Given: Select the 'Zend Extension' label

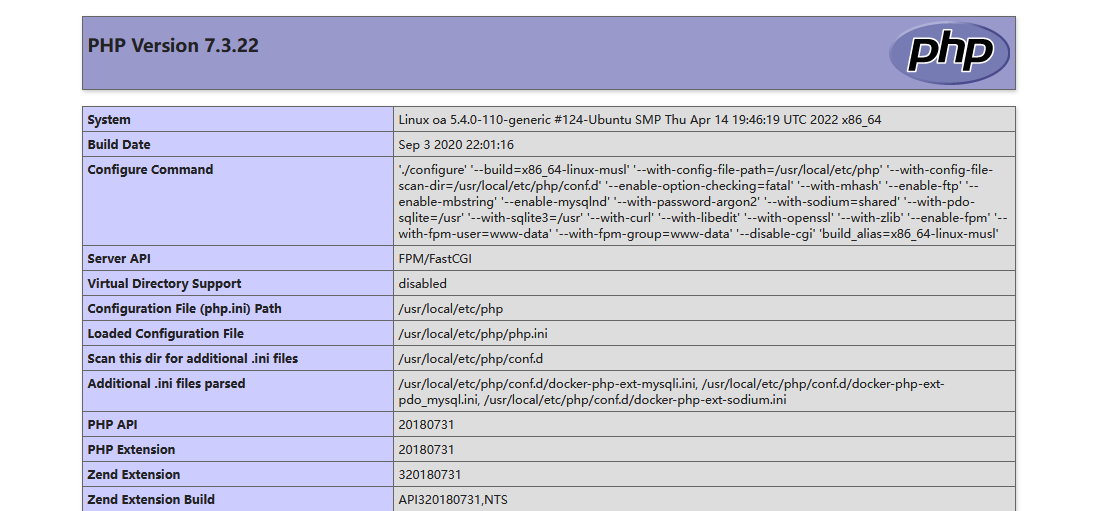Looking at the screenshot, I should pyautogui.click(x=134, y=475).
